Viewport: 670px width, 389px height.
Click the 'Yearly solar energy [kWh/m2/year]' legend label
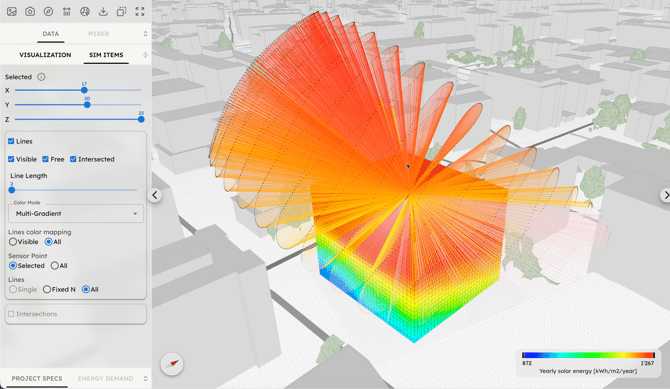tap(588, 371)
